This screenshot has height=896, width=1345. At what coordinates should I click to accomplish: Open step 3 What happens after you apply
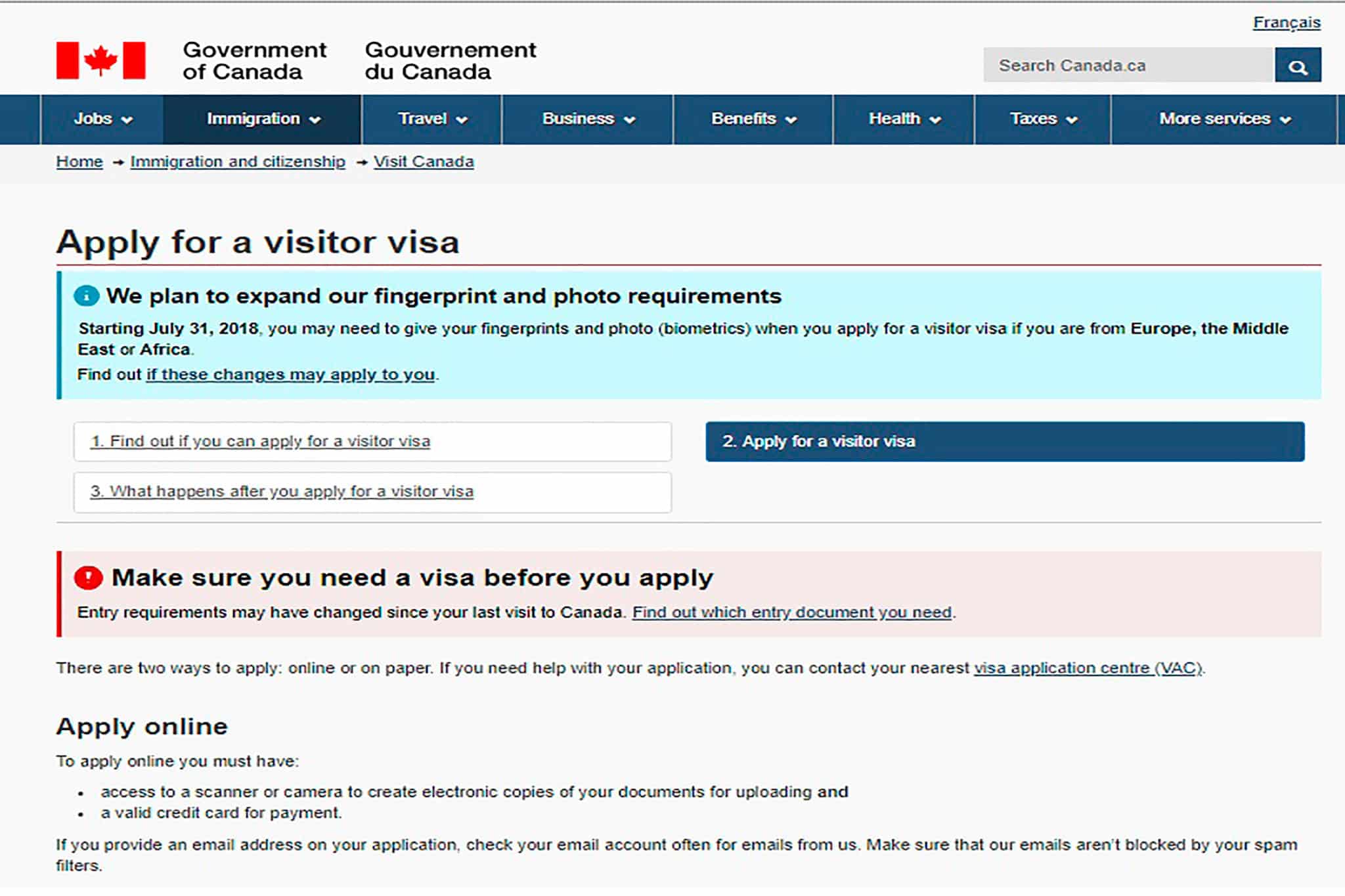pos(372,492)
